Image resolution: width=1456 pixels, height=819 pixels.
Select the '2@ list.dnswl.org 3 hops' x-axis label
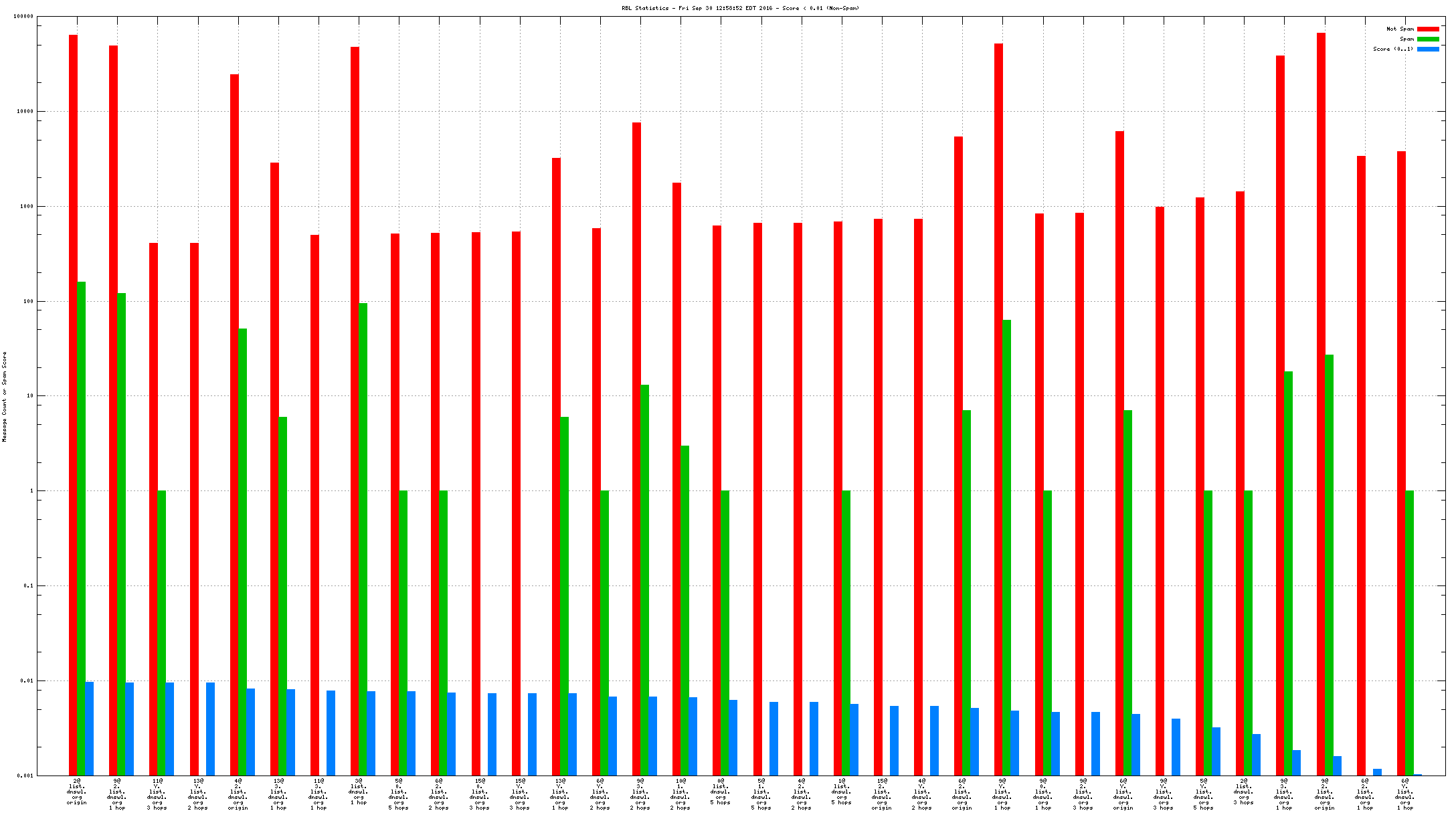point(1244,791)
